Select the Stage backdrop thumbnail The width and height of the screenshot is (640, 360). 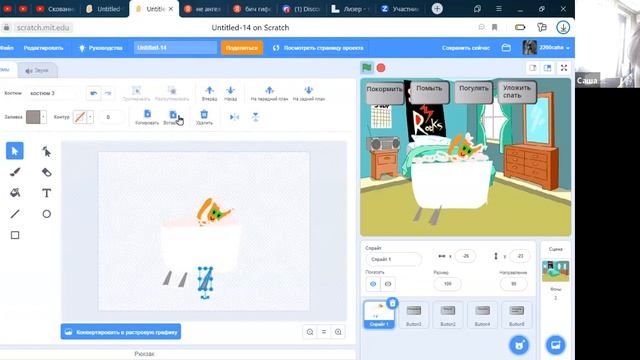tap(556, 271)
